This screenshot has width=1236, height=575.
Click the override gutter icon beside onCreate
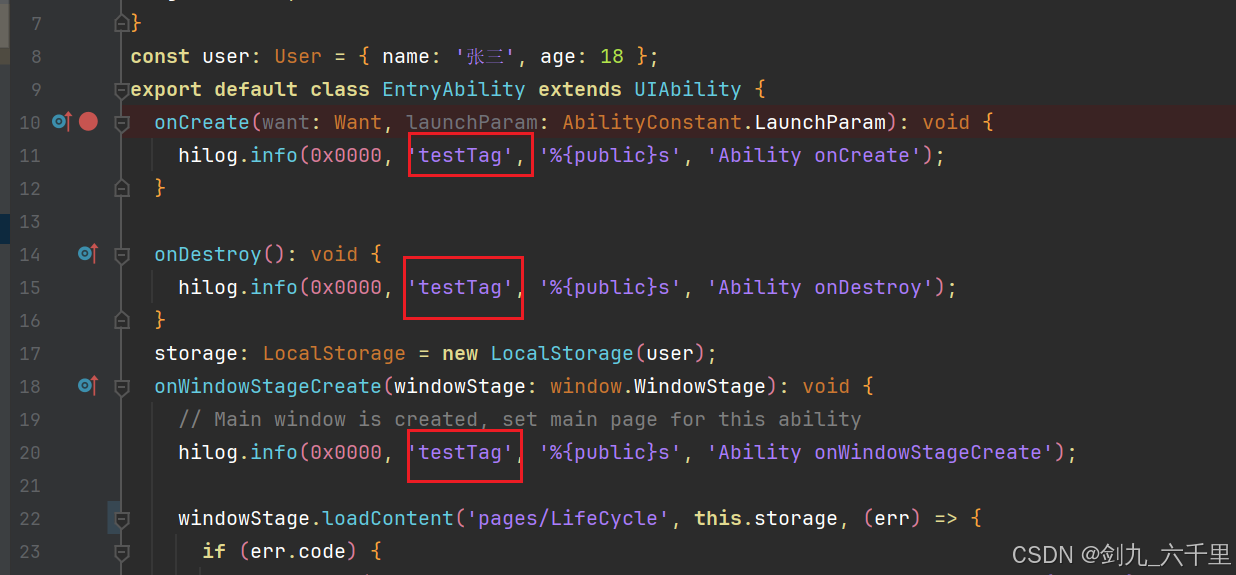click(x=61, y=122)
